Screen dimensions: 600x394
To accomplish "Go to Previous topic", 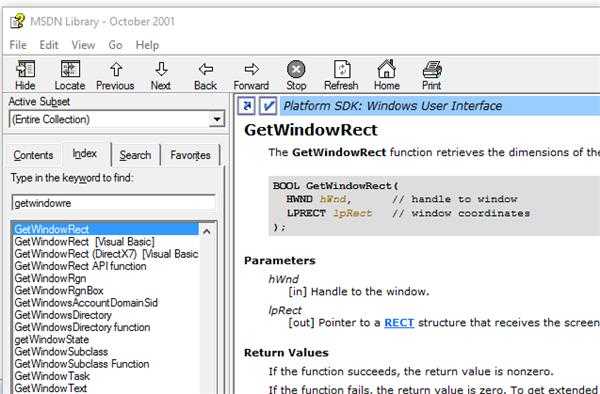I will (x=115, y=75).
